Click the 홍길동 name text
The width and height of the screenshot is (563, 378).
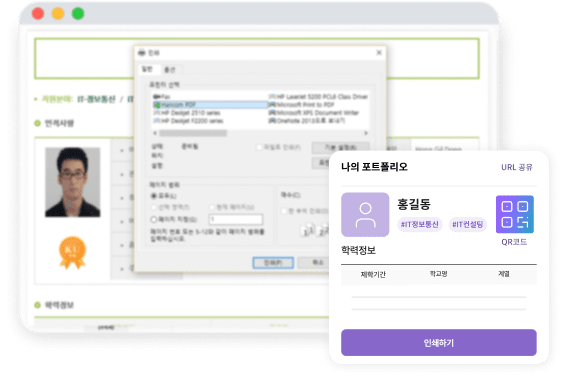click(414, 204)
